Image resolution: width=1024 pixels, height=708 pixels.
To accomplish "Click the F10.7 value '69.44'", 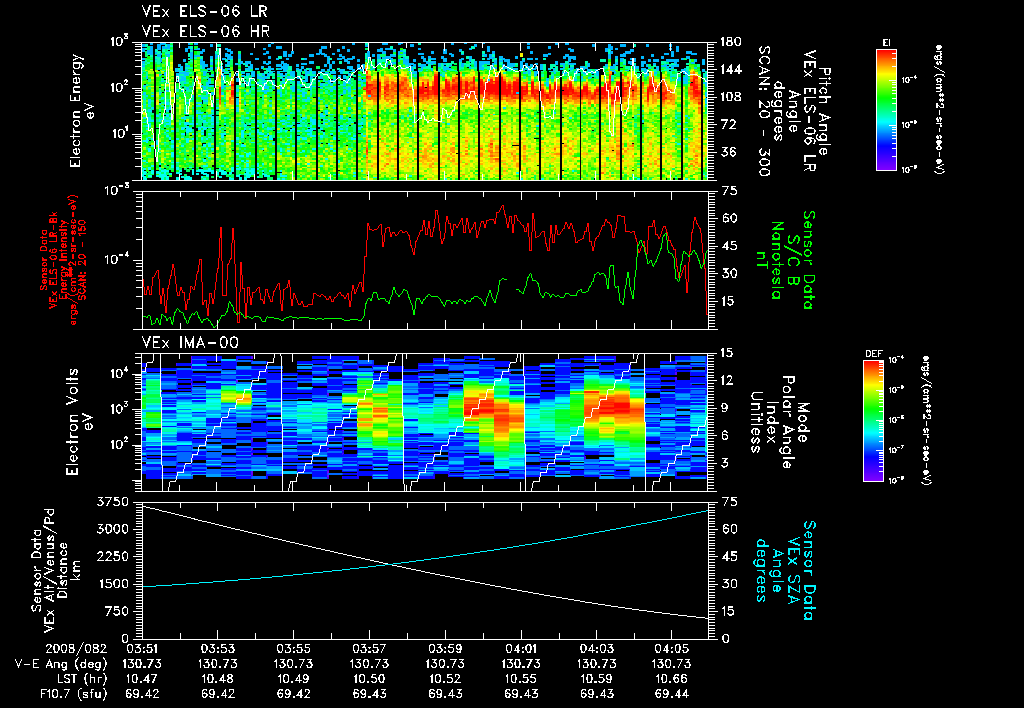I will click(x=672, y=694).
